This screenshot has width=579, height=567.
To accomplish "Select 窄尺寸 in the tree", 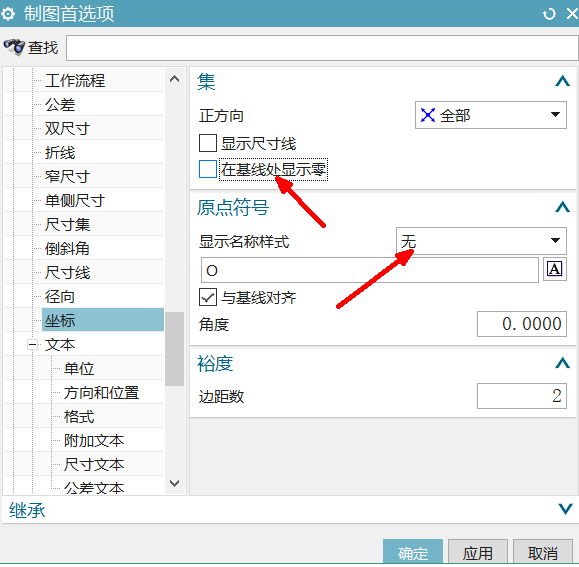I will tap(67, 177).
